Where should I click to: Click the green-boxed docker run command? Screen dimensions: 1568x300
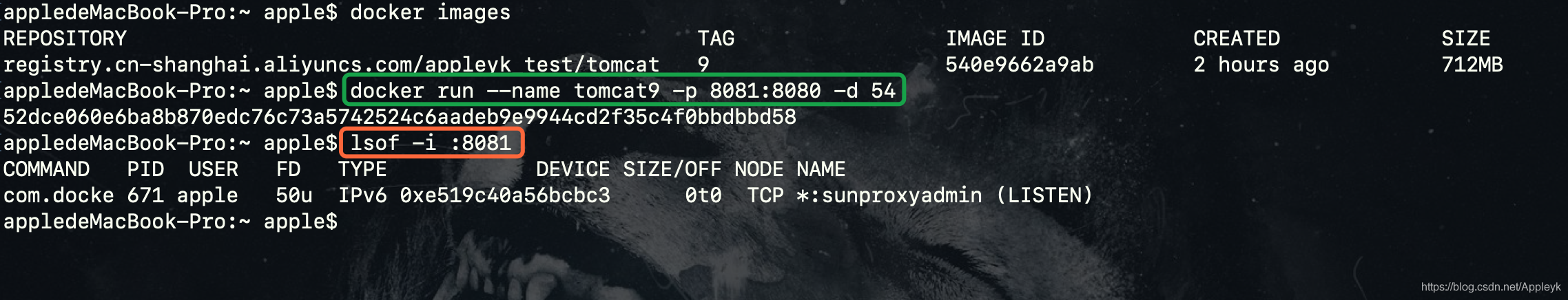coord(623,90)
